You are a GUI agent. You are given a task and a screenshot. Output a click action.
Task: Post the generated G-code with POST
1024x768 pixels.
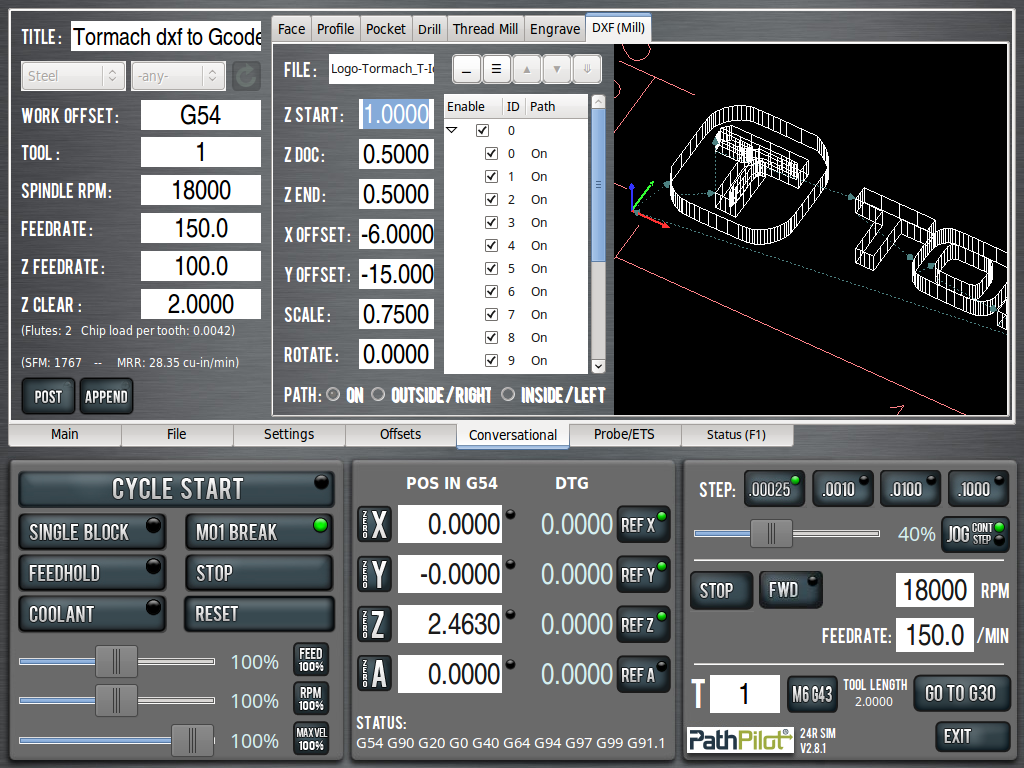(47, 396)
